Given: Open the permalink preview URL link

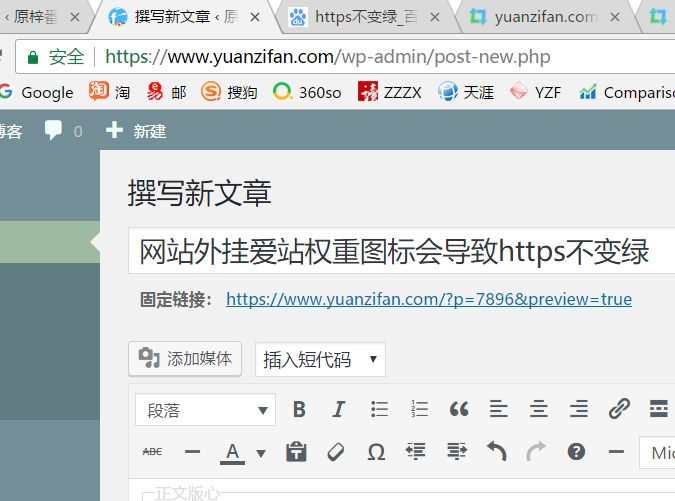Looking at the screenshot, I should [x=428, y=299].
